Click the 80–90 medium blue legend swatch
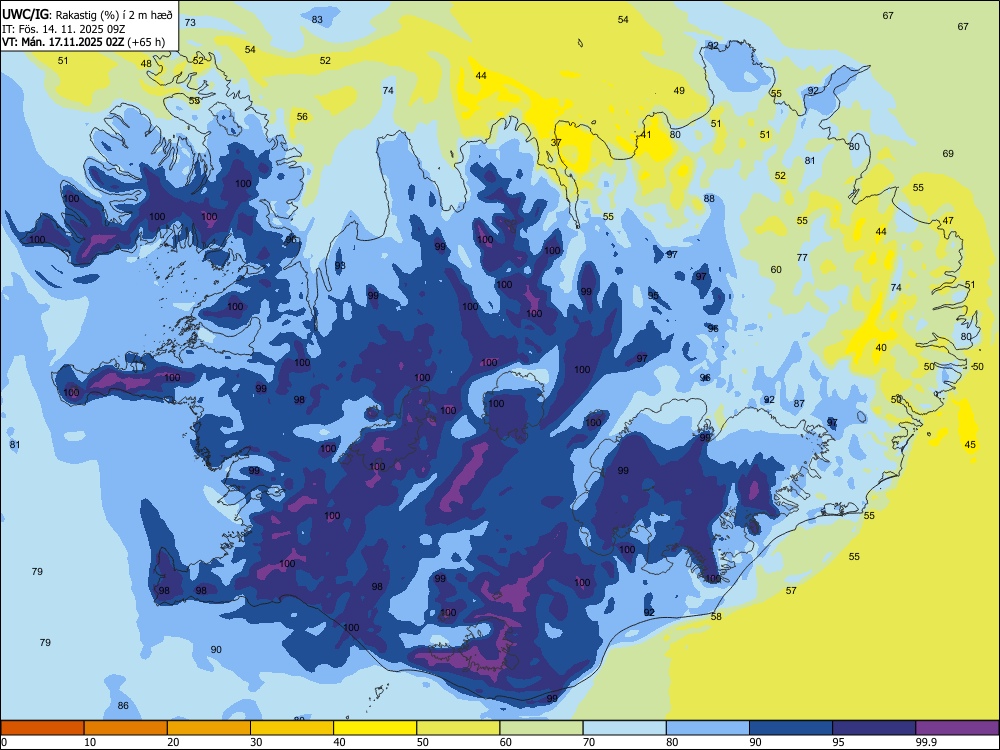 [x=708, y=728]
